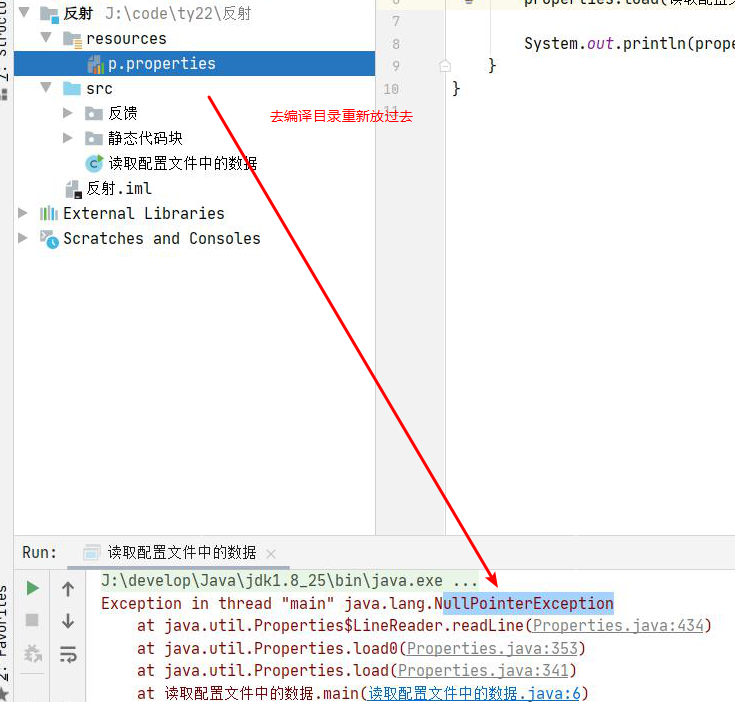
Task: Click the 反射 module folder icon
Action: (49, 14)
